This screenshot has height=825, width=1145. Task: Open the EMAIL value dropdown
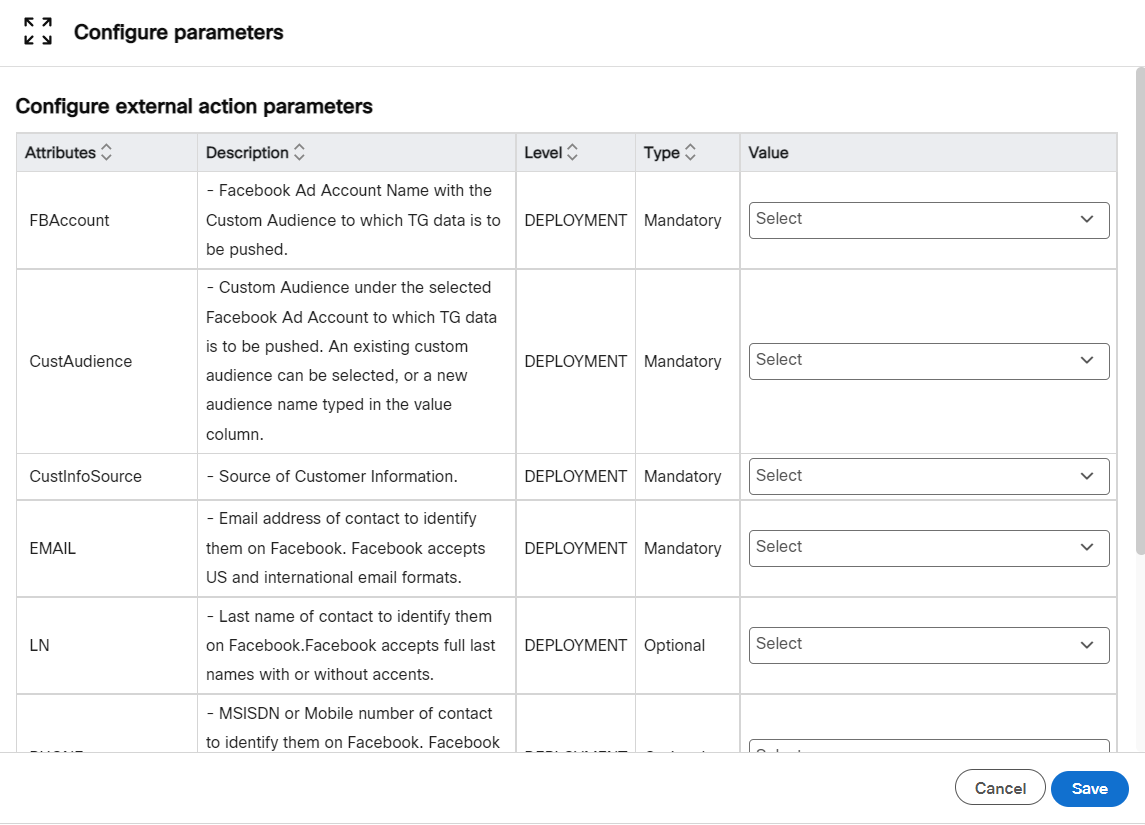(x=928, y=547)
